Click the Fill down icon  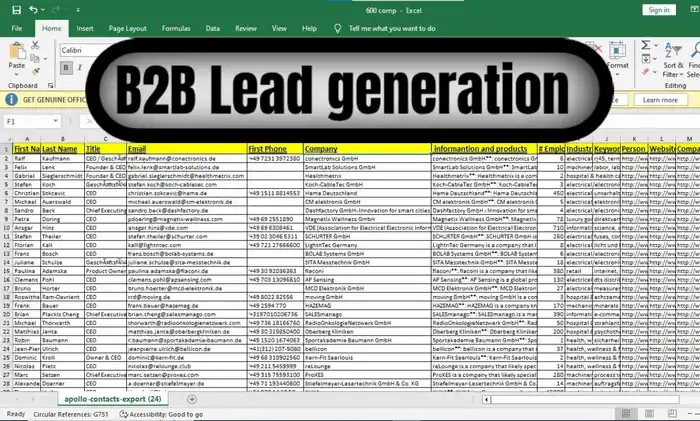tap(646, 58)
